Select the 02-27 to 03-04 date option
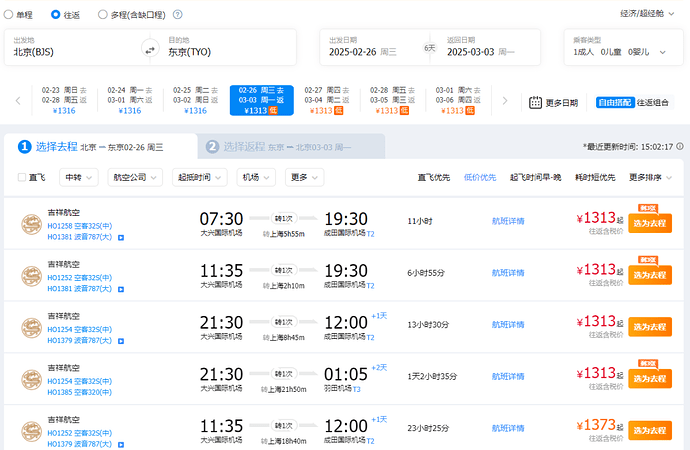690x450 pixels. (327, 100)
